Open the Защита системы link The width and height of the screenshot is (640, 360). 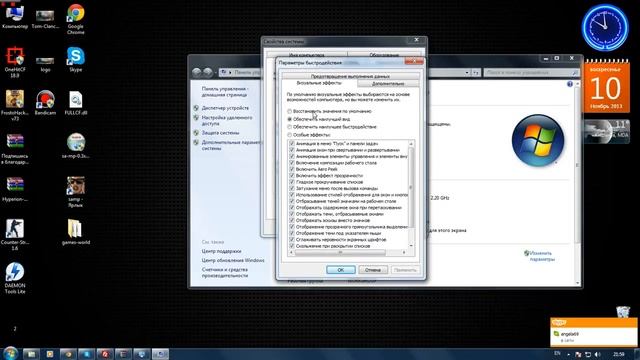point(220,133)
